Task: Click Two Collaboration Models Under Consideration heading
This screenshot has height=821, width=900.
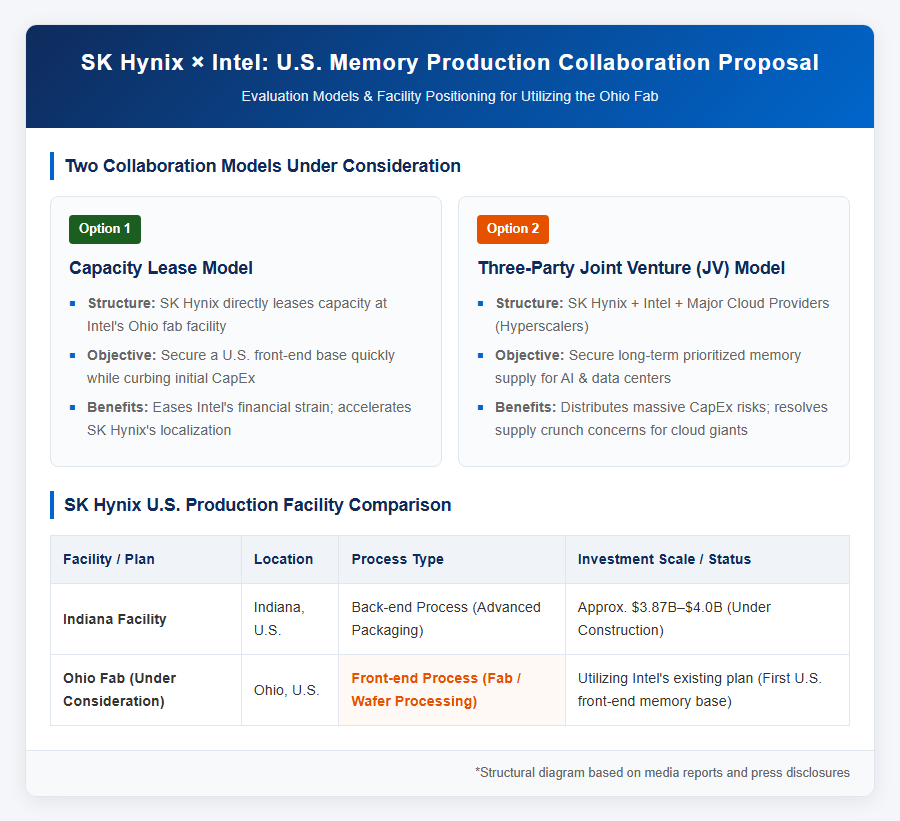Action: click(262, 166)
